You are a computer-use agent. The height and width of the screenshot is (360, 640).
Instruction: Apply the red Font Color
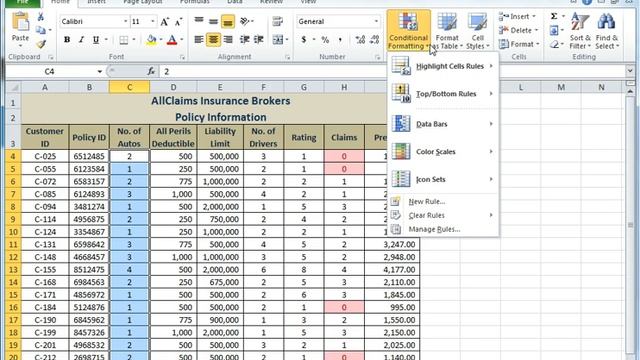click(172, 40)
